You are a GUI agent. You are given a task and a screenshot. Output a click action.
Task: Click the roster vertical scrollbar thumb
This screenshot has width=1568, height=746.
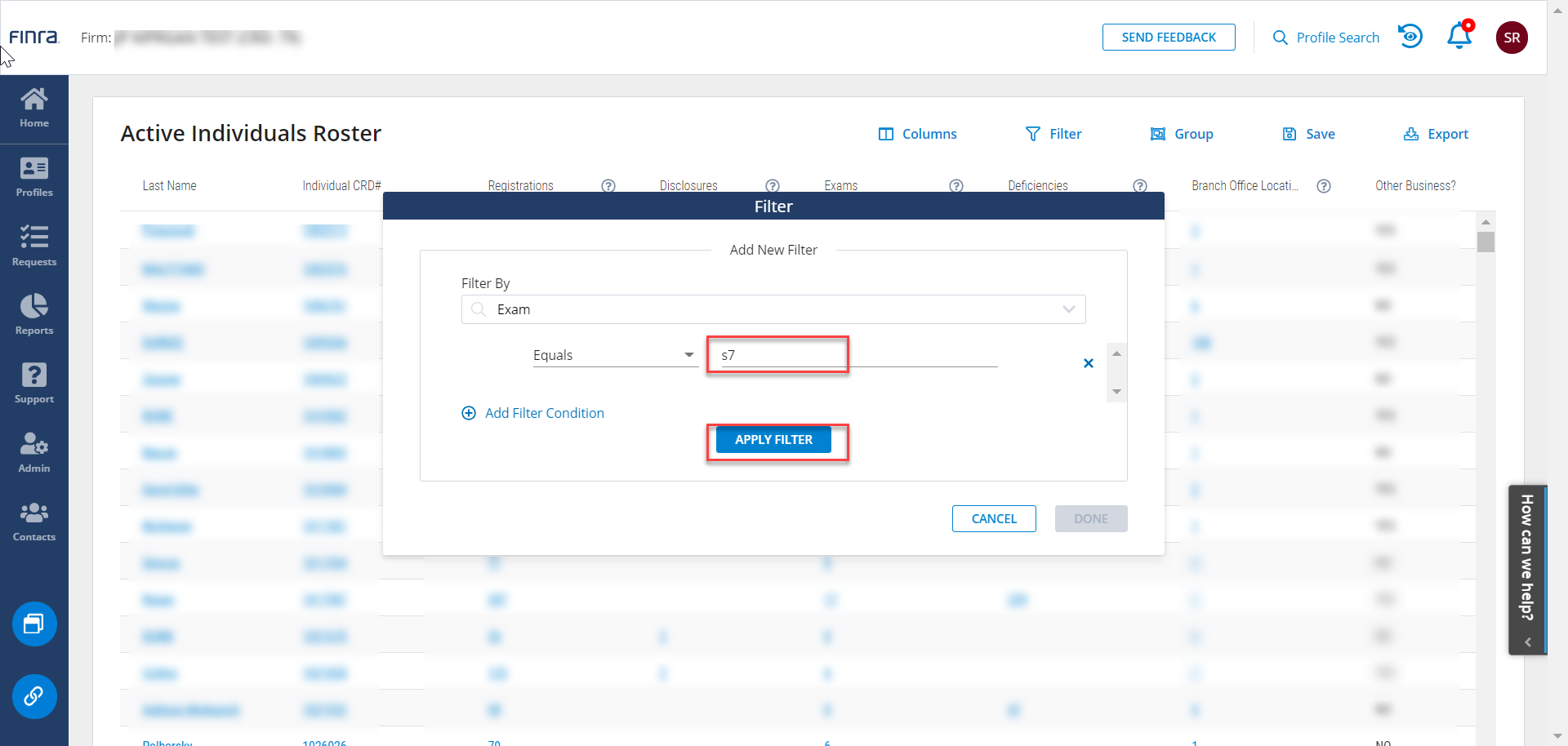1486,242
